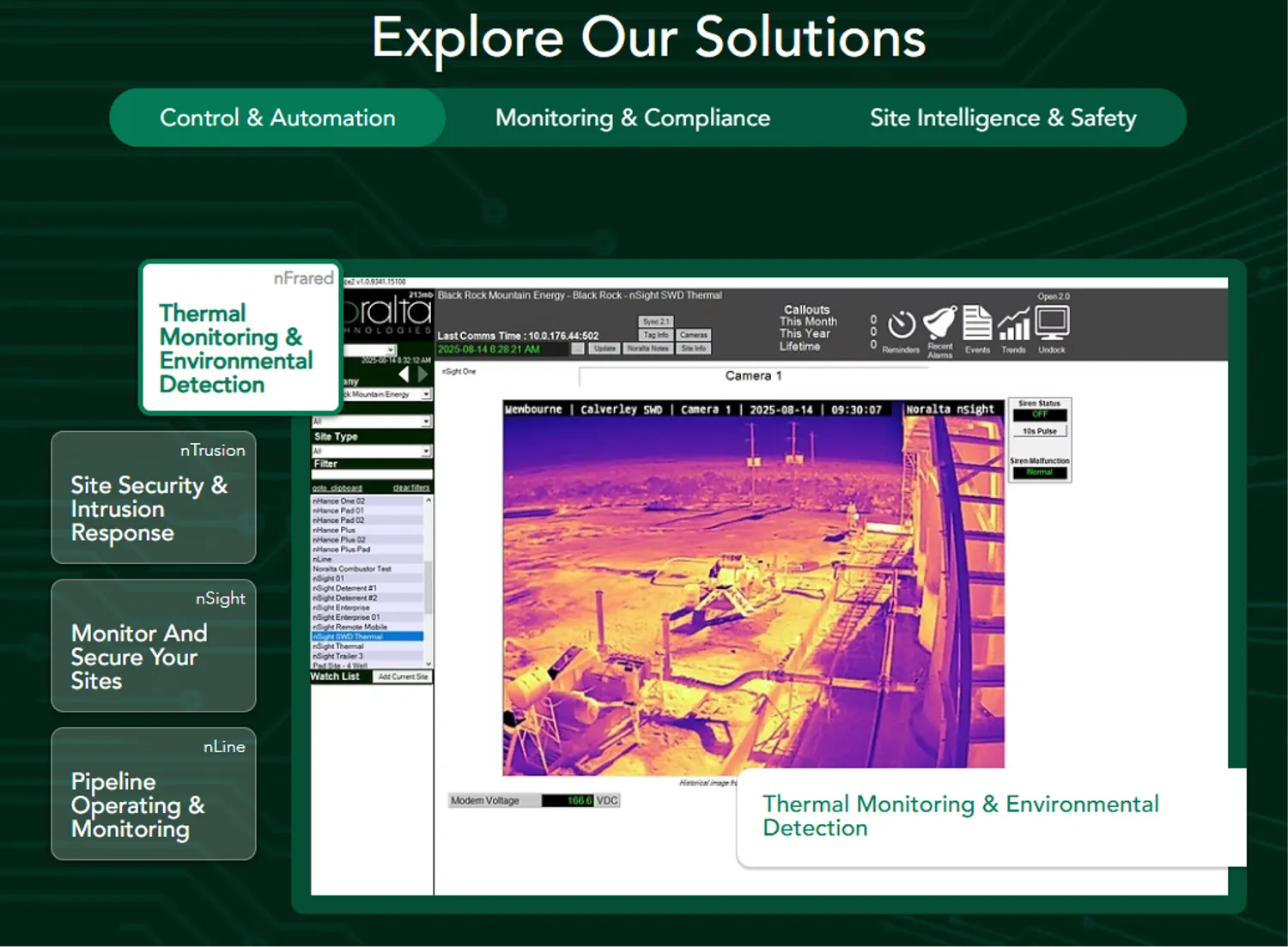Switch to Control & Automation tab
The height and width of the screenshot is (947, 1288).
tap(277, 118)
